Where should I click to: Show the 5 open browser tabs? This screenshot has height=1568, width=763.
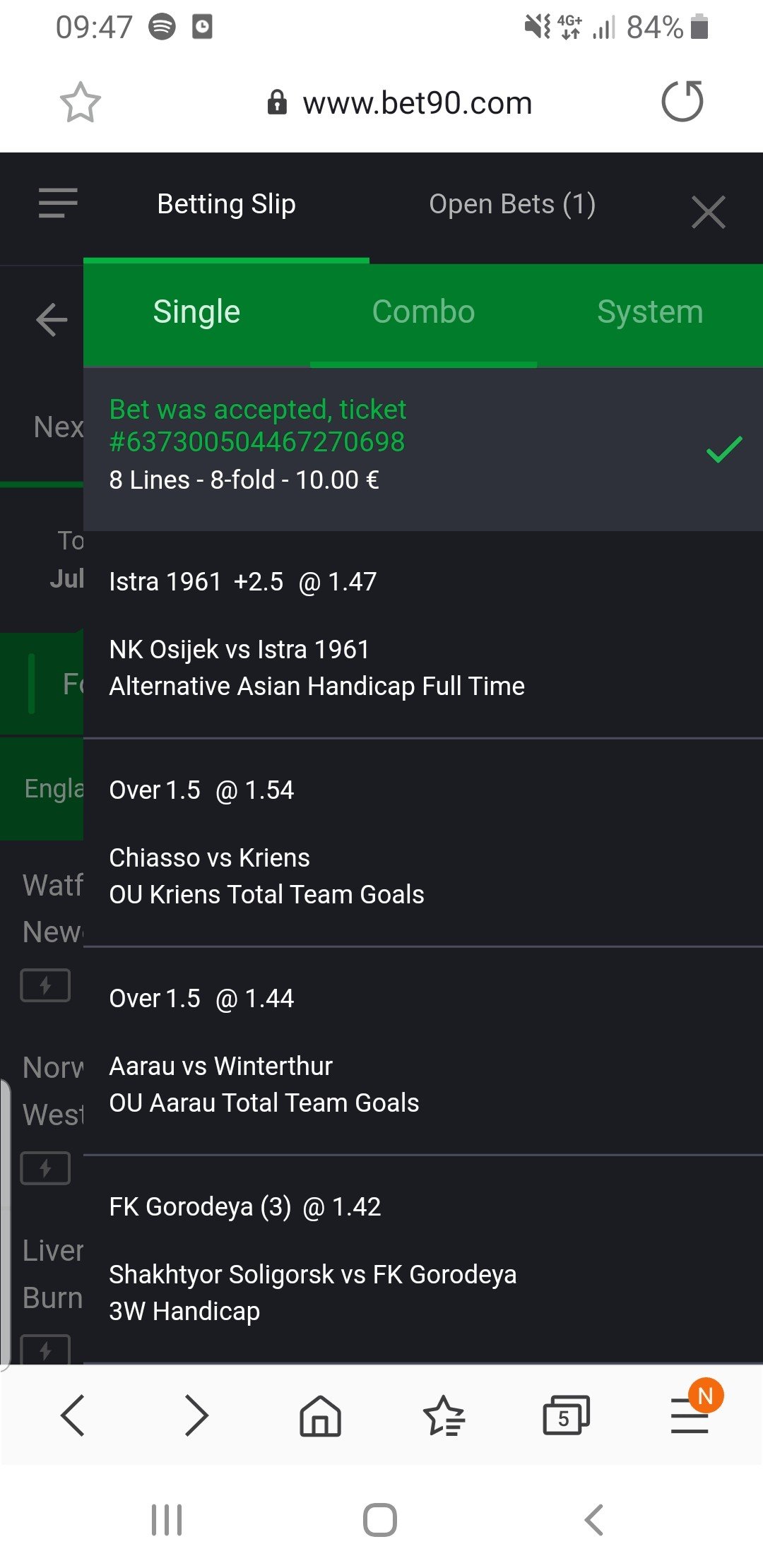click(x=565, y=1415)
